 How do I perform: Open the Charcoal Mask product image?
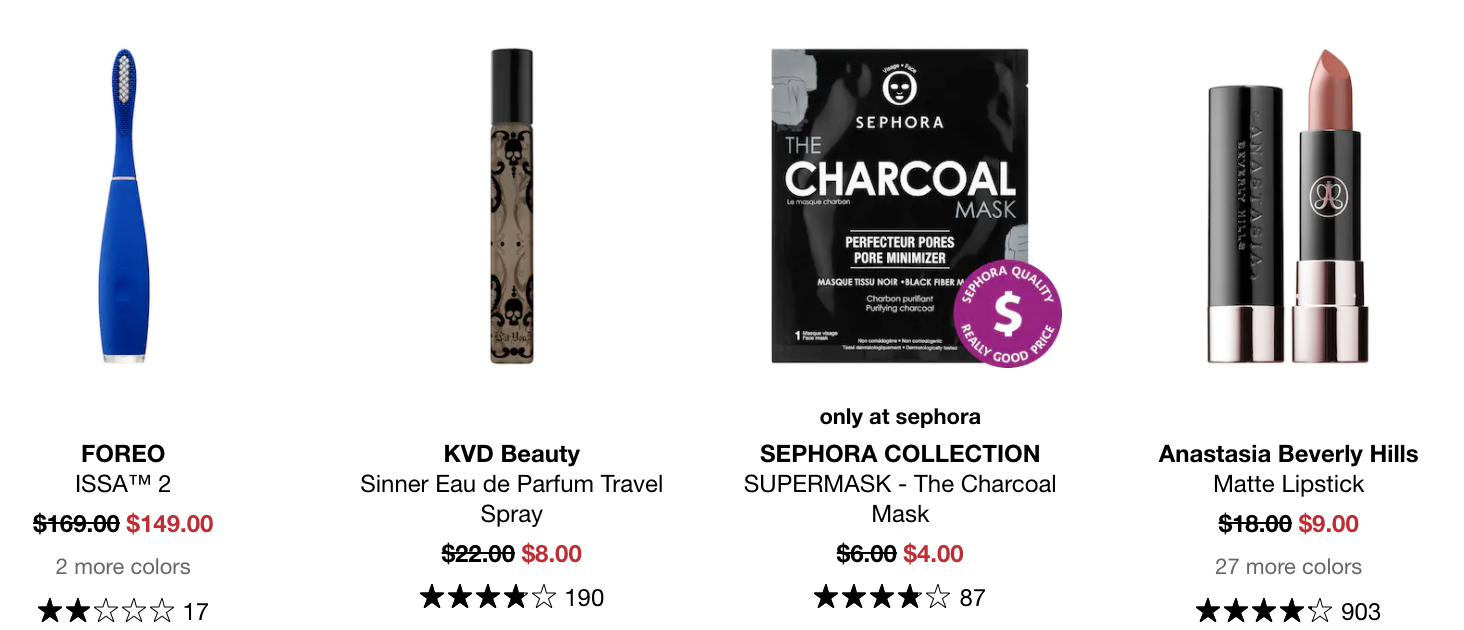[x=900, y=205]
